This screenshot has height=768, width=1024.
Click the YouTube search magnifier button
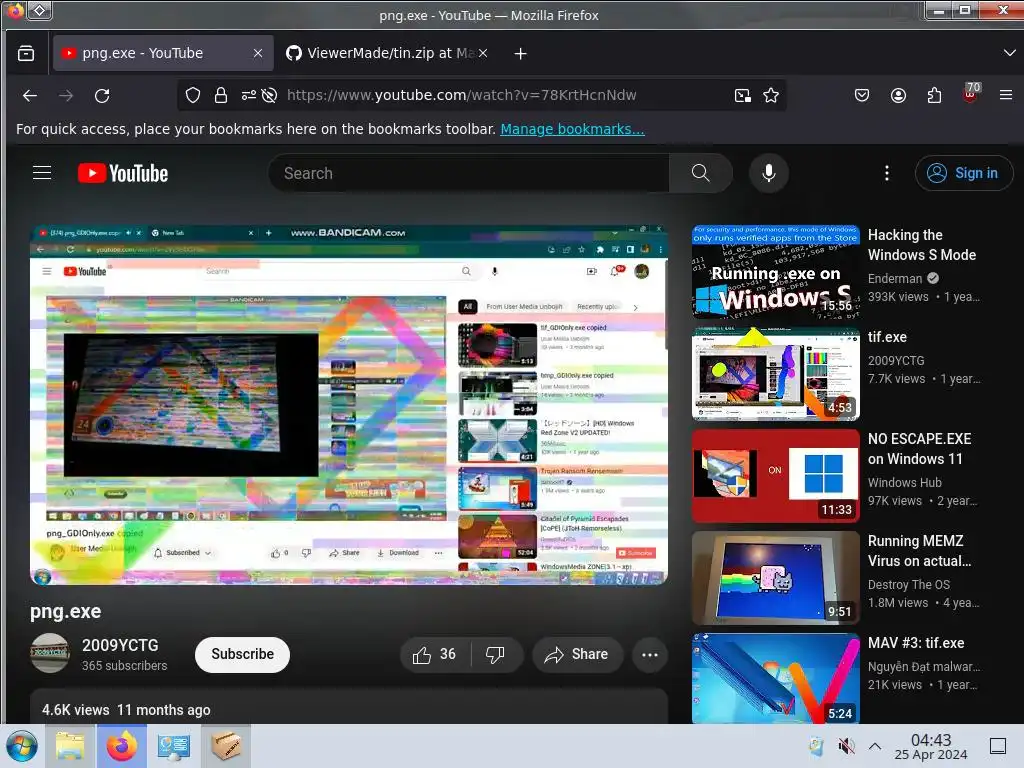click(701, 173)
